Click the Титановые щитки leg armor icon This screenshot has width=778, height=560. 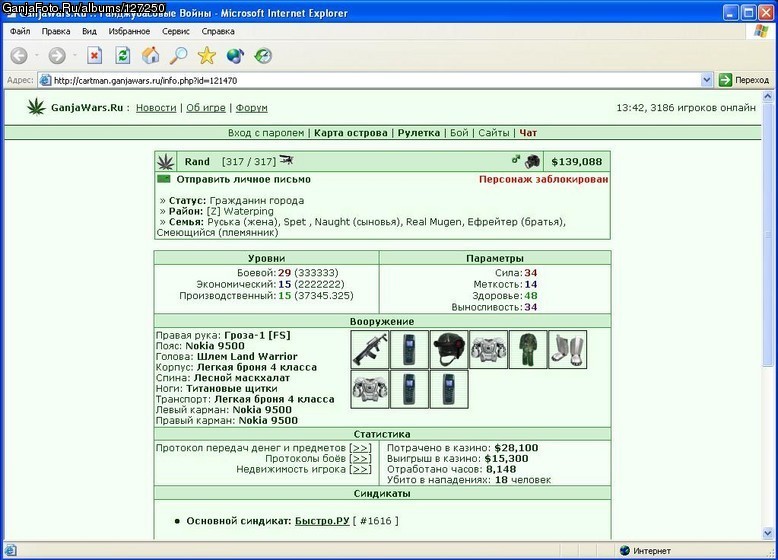coord(568,350)
